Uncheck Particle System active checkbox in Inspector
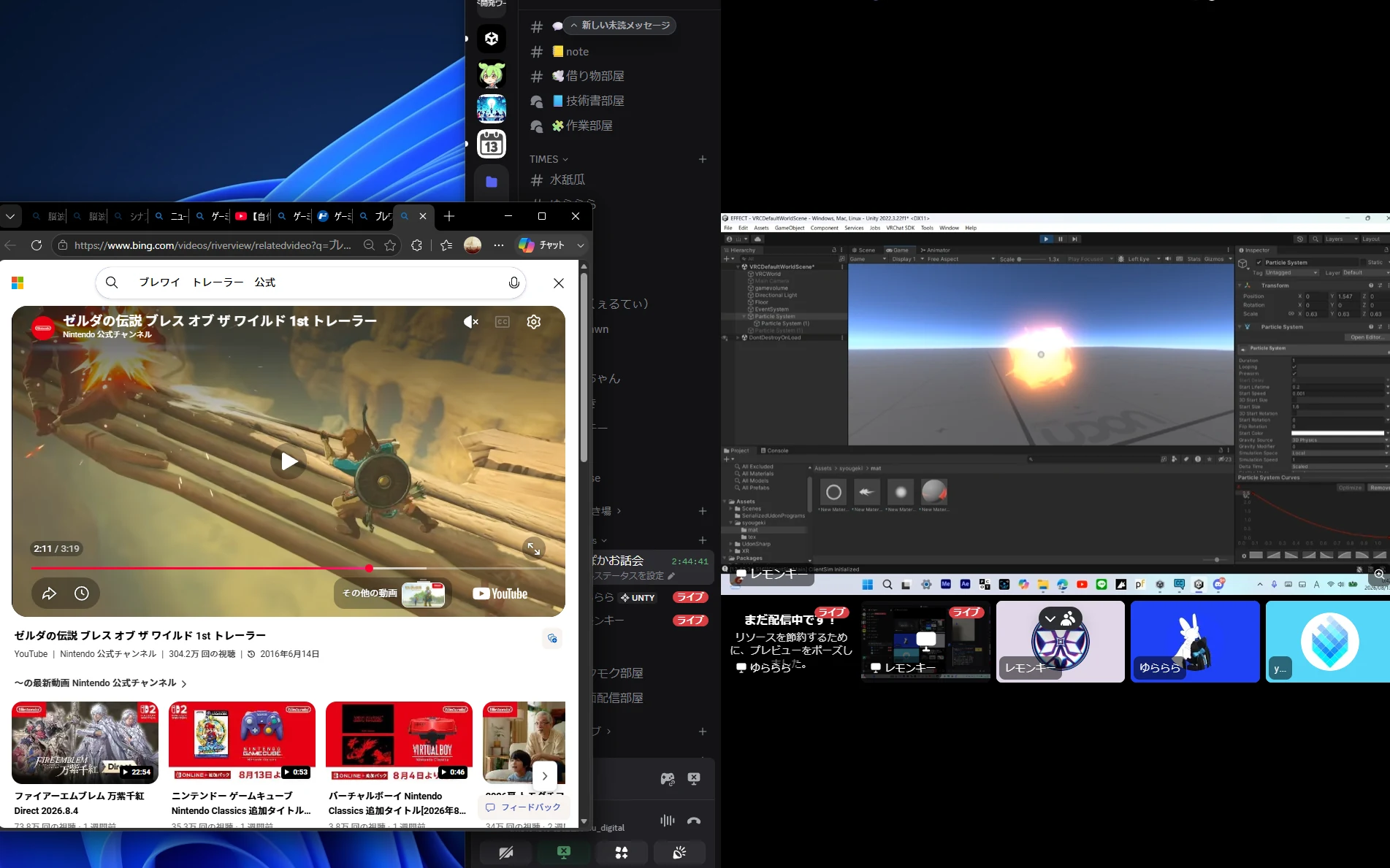Viewport: 1390px width, 868px height. [x=1259, y=263]
